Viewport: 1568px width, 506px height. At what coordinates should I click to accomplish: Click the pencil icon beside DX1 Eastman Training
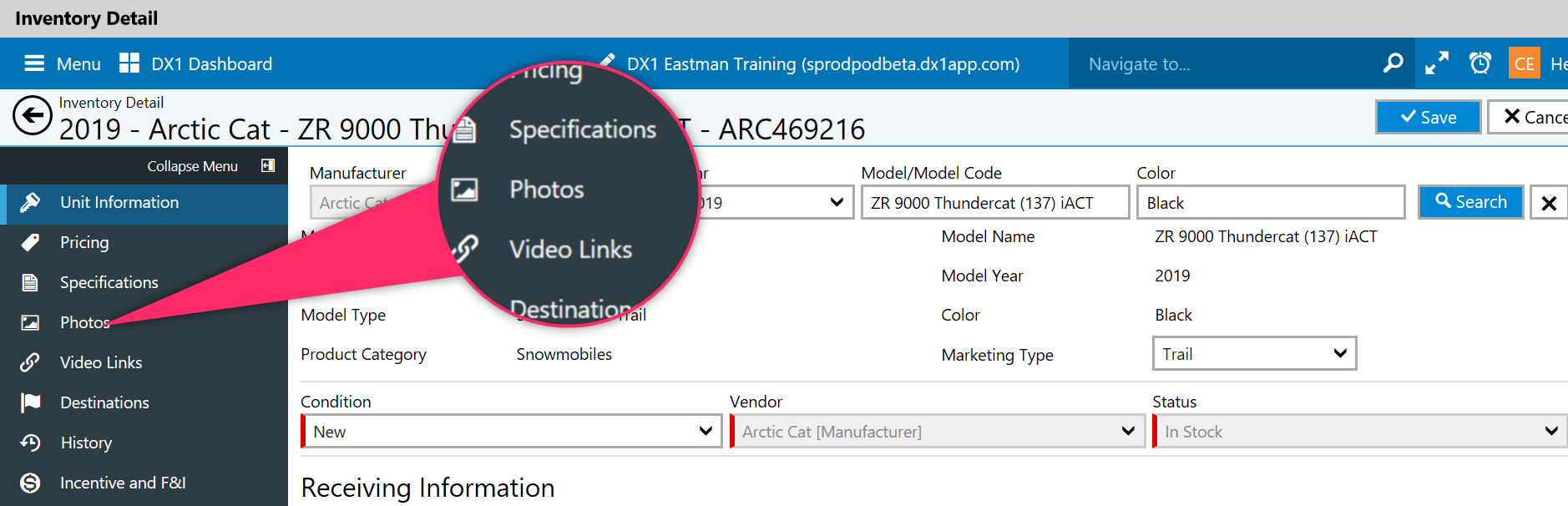click(x=608, y=60)
